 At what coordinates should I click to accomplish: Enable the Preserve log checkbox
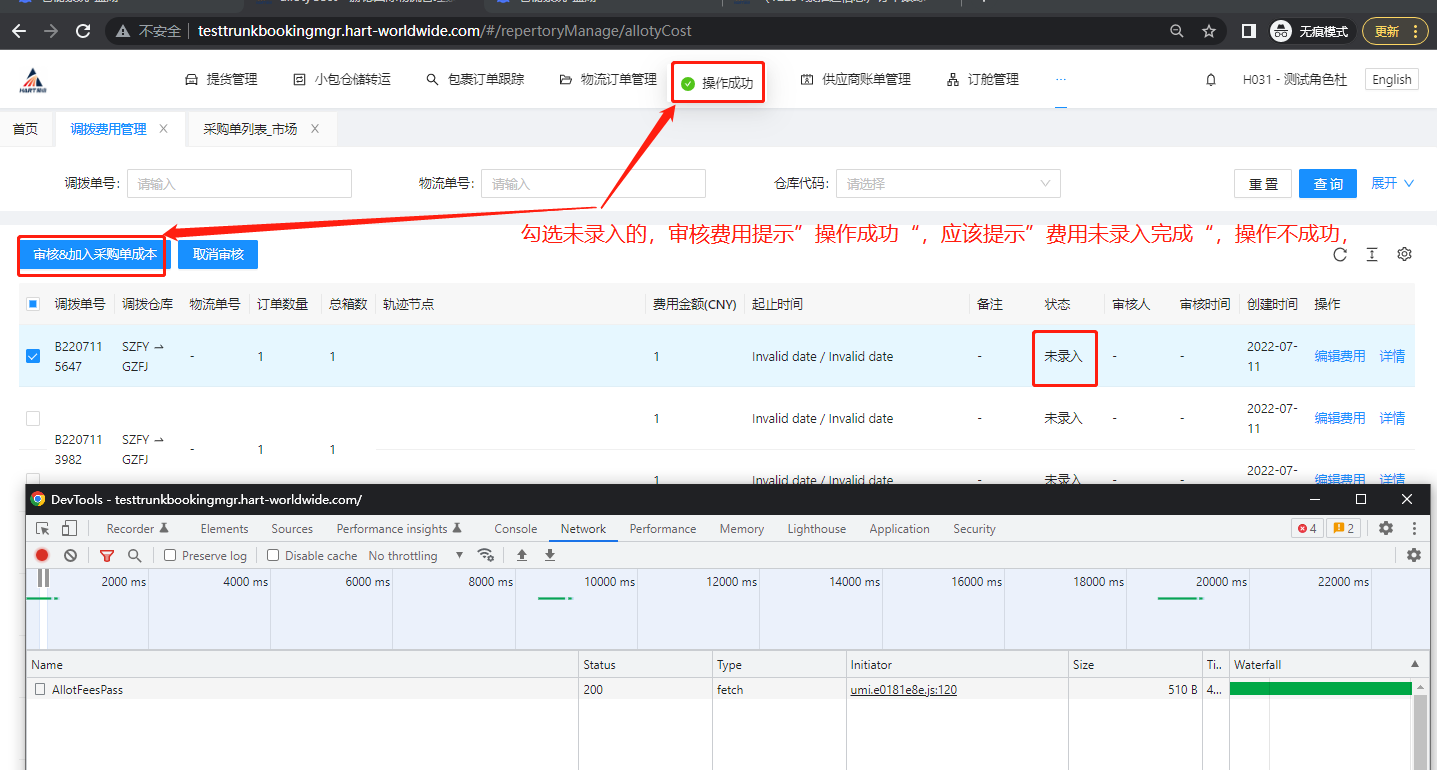coord(170,555)
